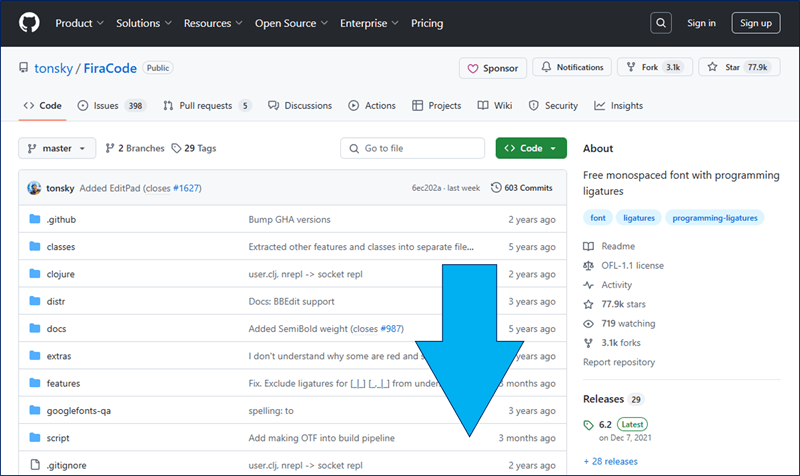Switch to the Issues tab
The width and height of the screenshot is (800, 476).
point(112,106)
